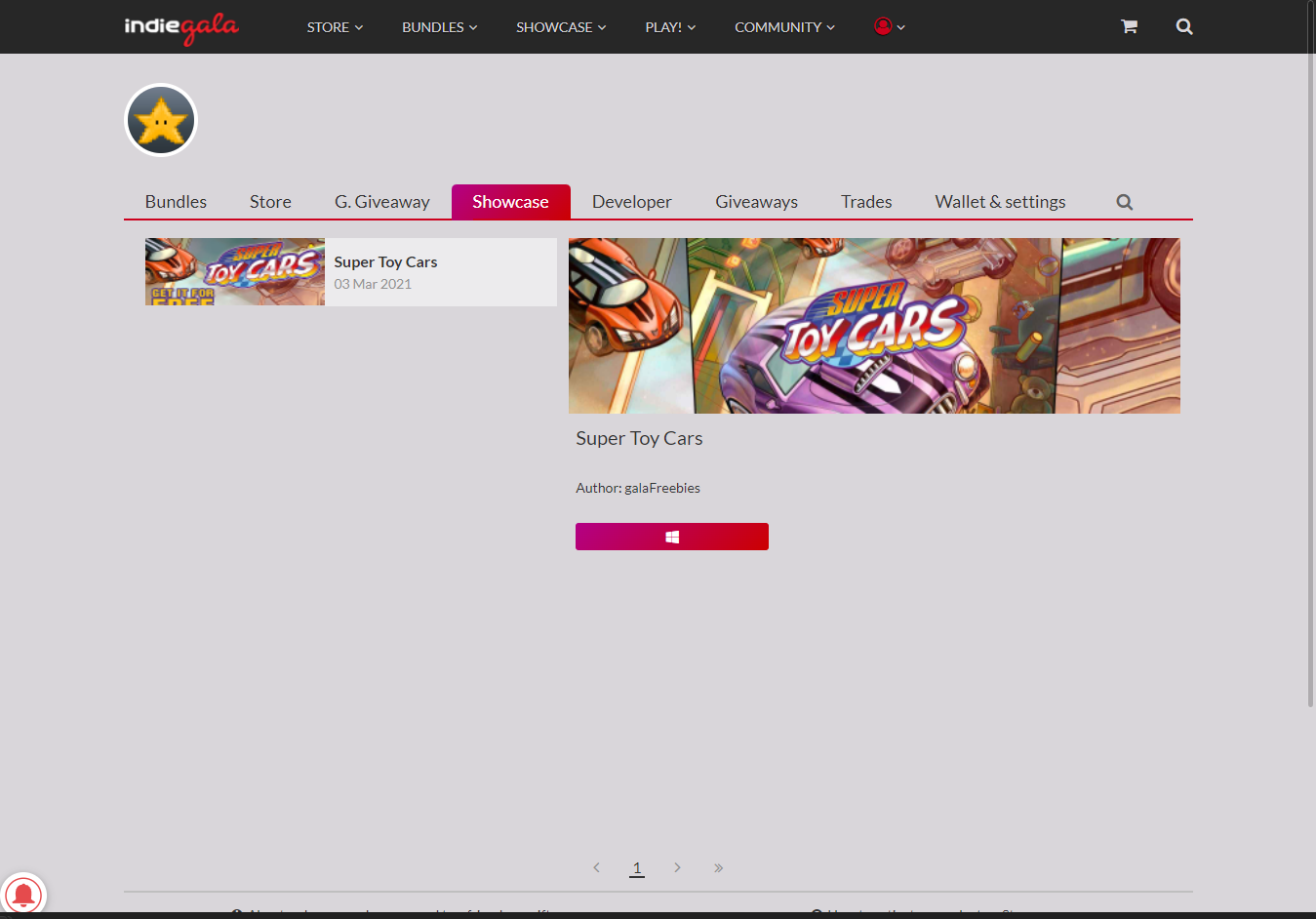Click the Super Toy Cars list thumbnail
This screenshot has width=1316, height=919.
(x=235, y=272)
